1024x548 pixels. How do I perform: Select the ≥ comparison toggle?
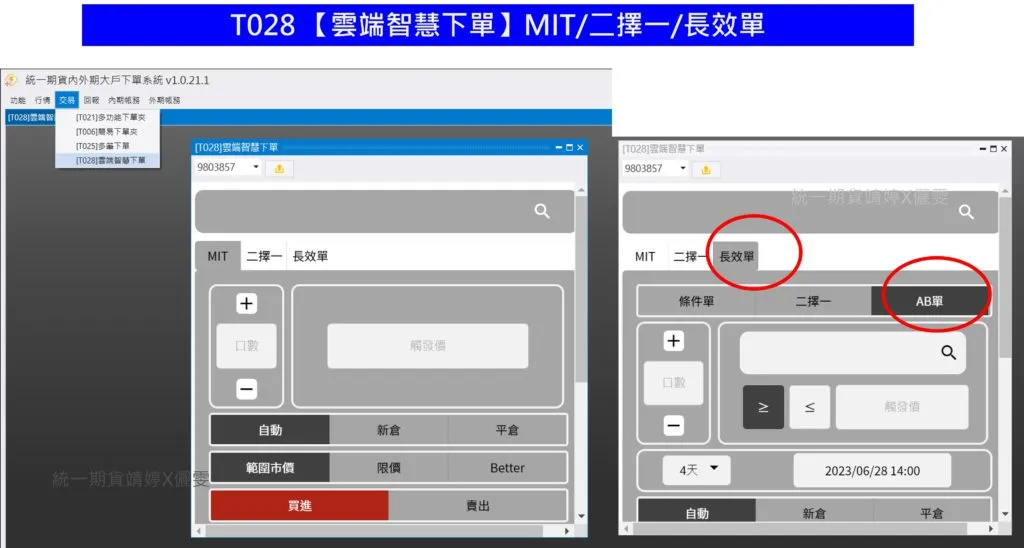764,407
